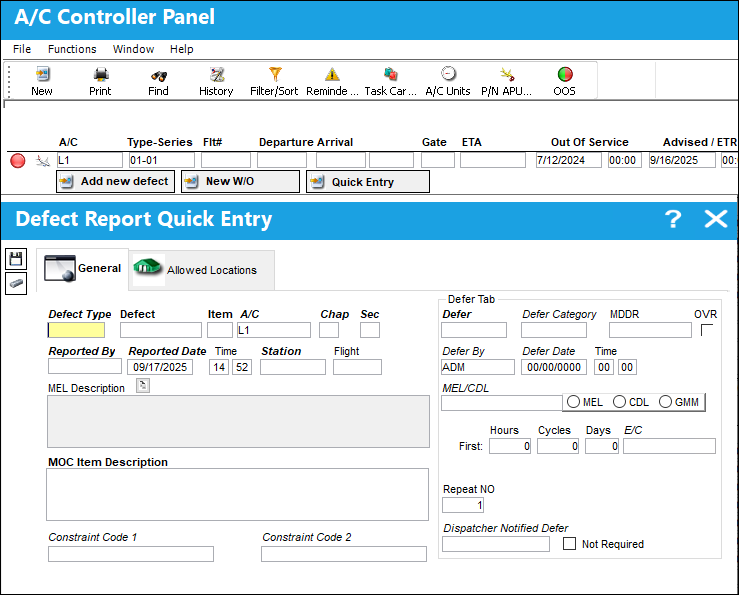Screen dimensions: 739x595
Task: Open help with the question mark icon
Action: click(x=673, y=219)
